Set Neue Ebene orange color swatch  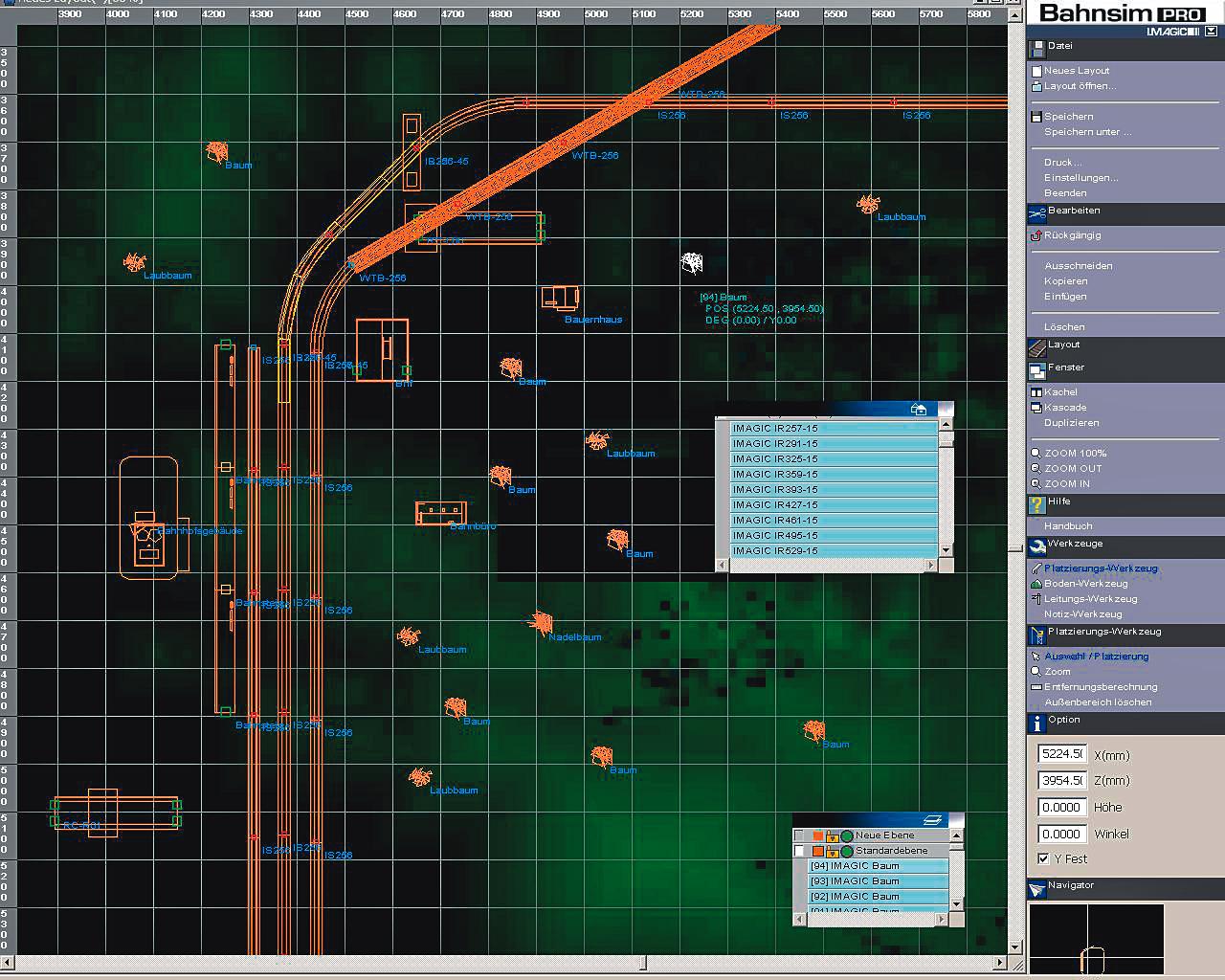pos(818,835)
